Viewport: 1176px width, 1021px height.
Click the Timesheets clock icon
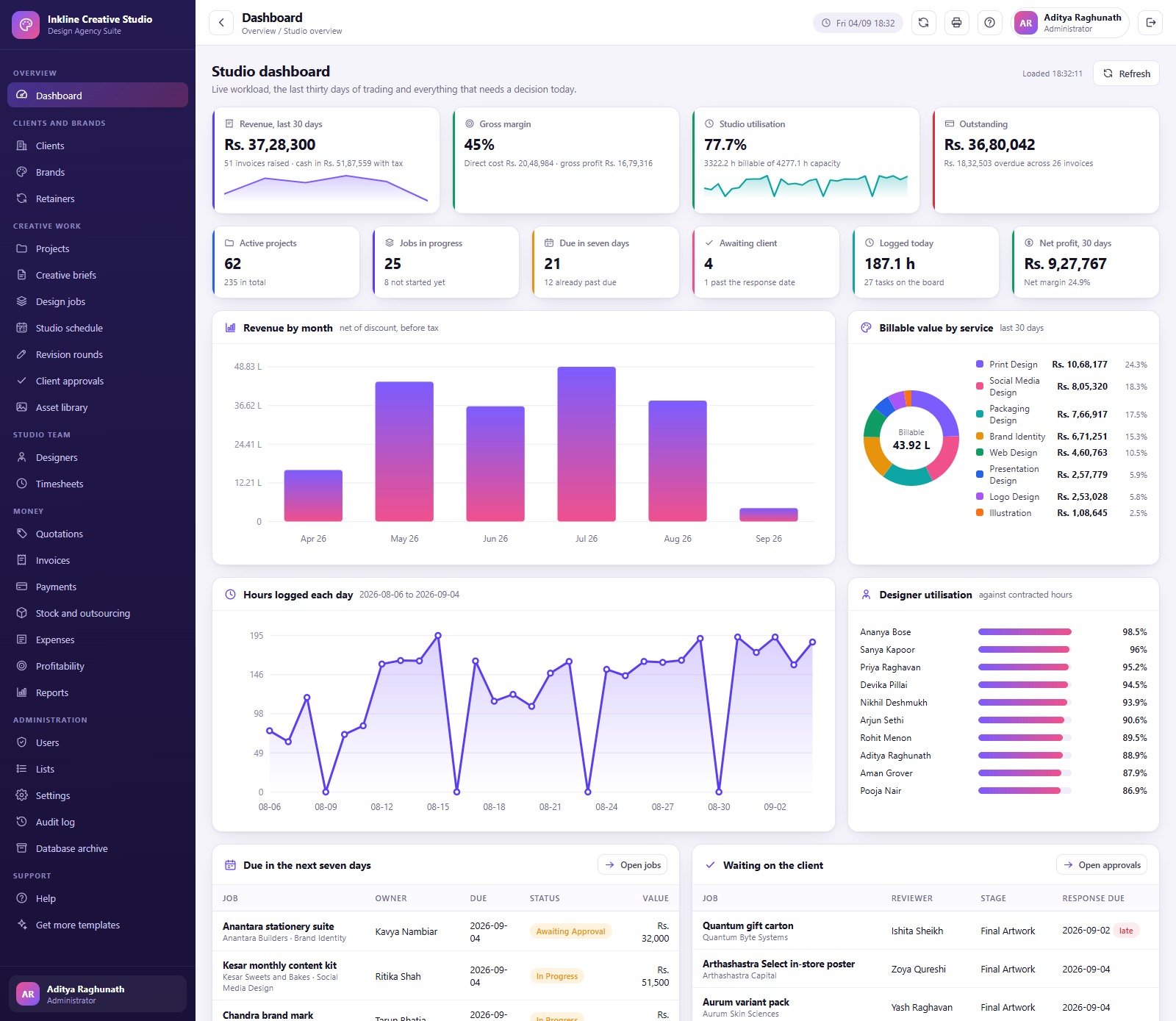[22, 484]
